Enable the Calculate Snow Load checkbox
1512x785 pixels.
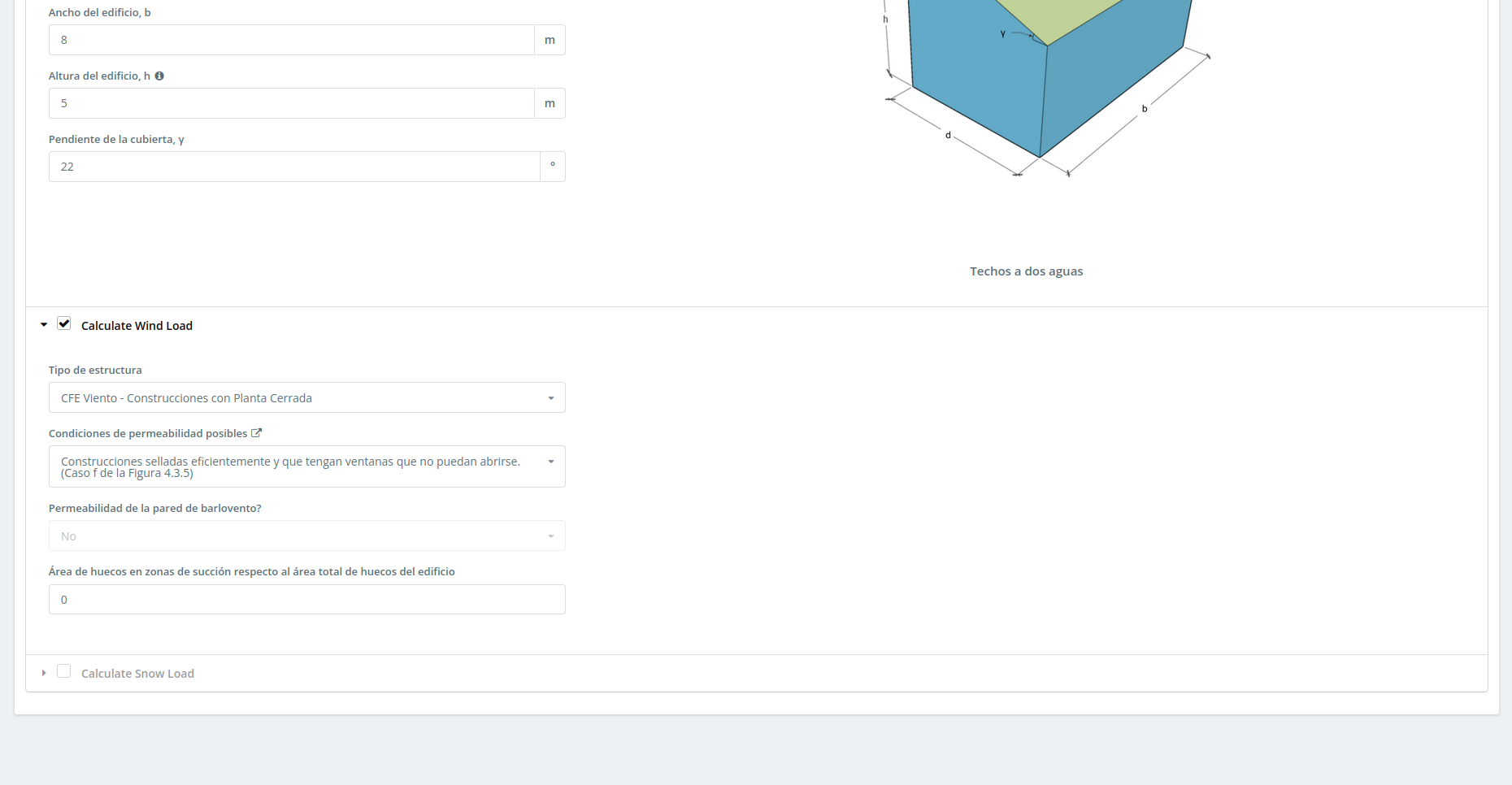[64, 671]
